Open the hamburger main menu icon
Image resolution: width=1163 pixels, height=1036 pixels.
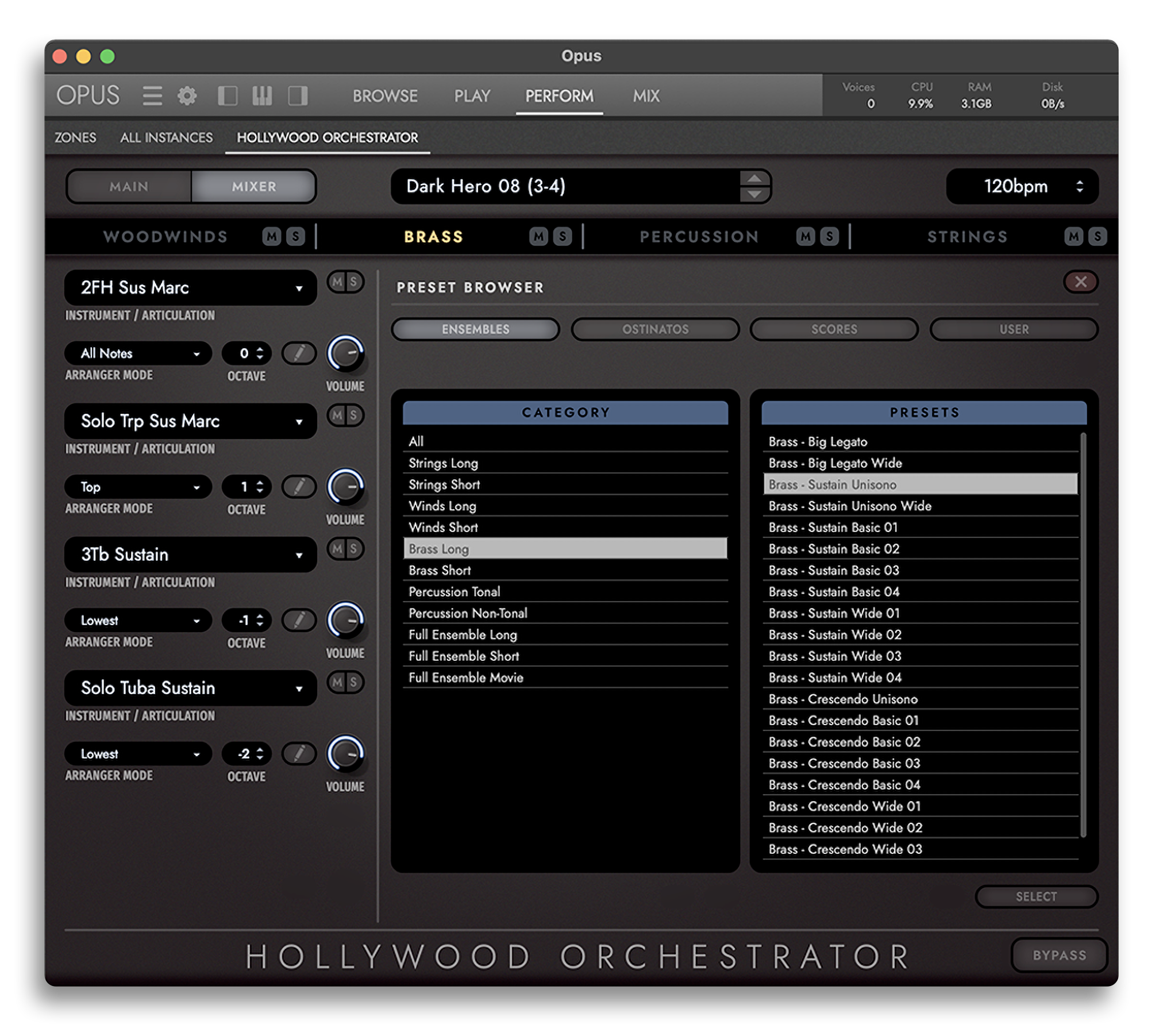152,95
